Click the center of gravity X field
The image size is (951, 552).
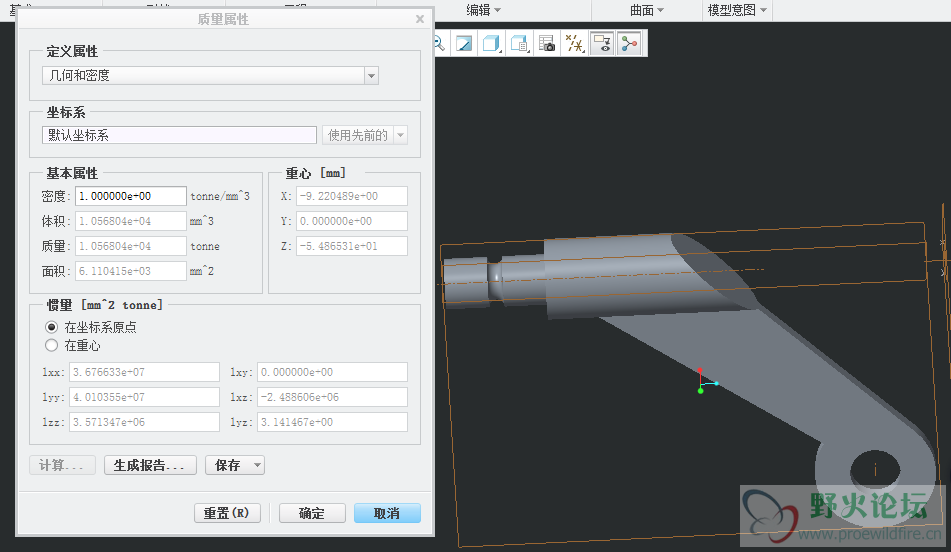[x=352, y=196]
